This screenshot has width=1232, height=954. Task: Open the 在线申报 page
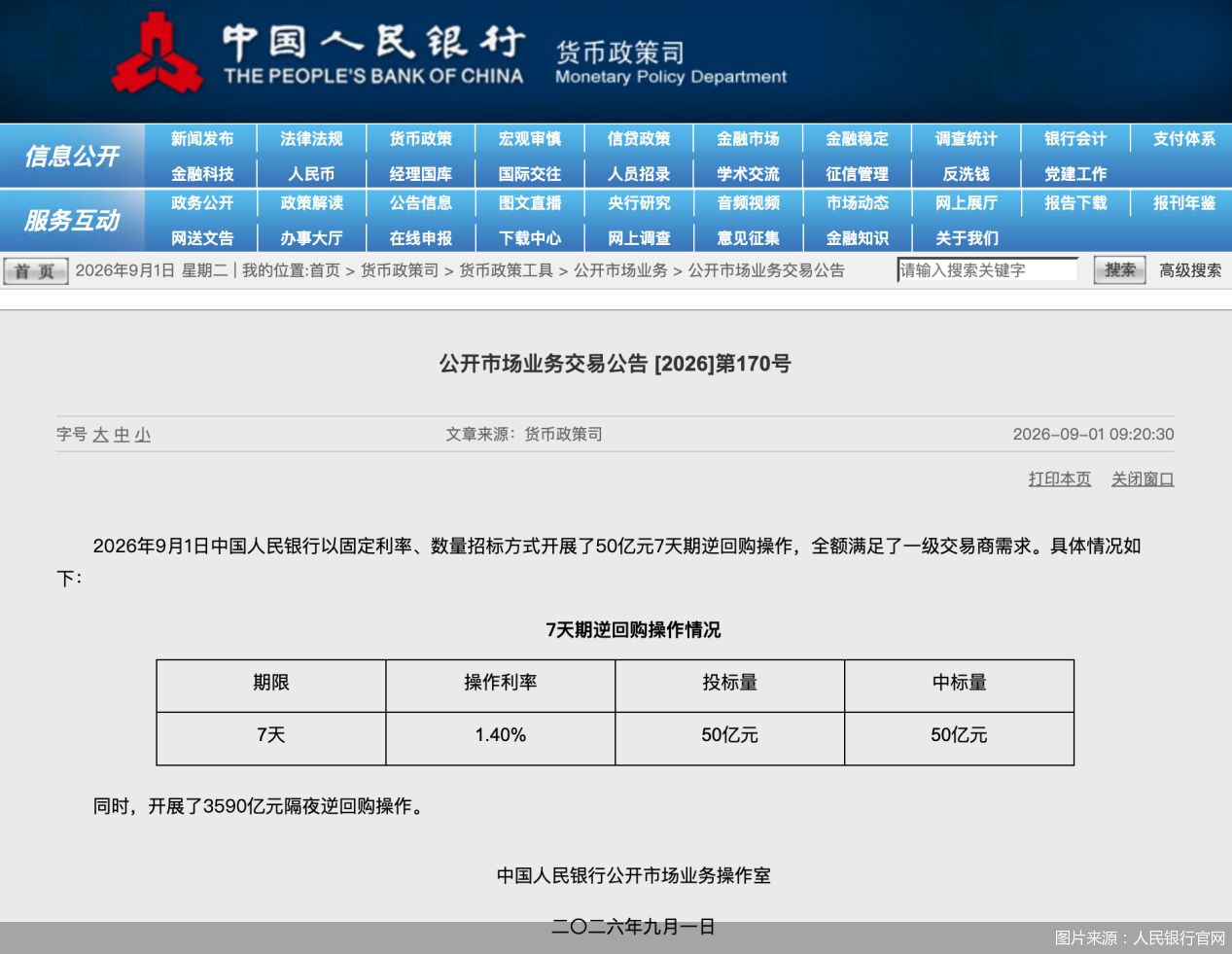(421, 238)
